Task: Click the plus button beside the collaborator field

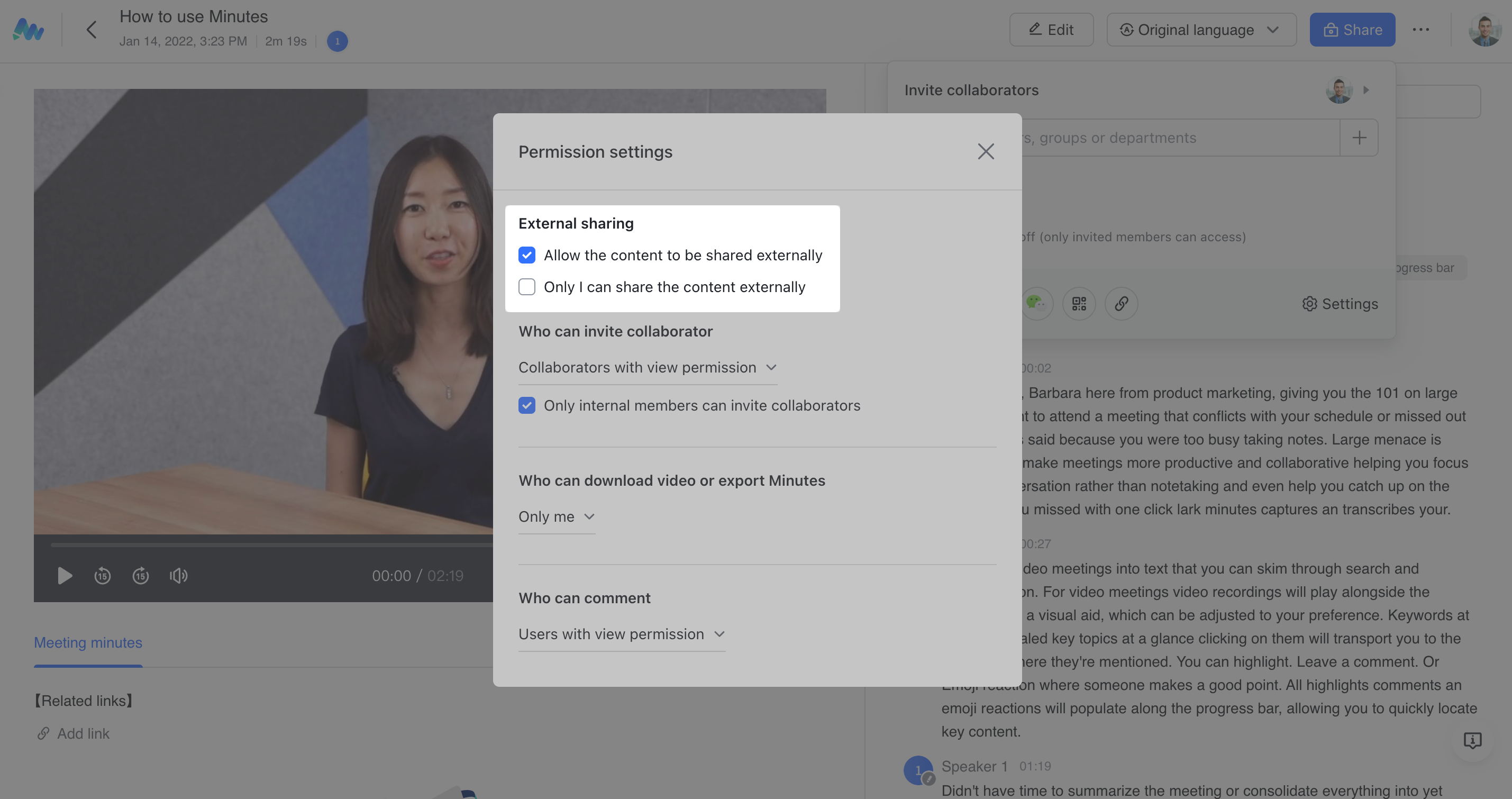Action: point(1360,138)
